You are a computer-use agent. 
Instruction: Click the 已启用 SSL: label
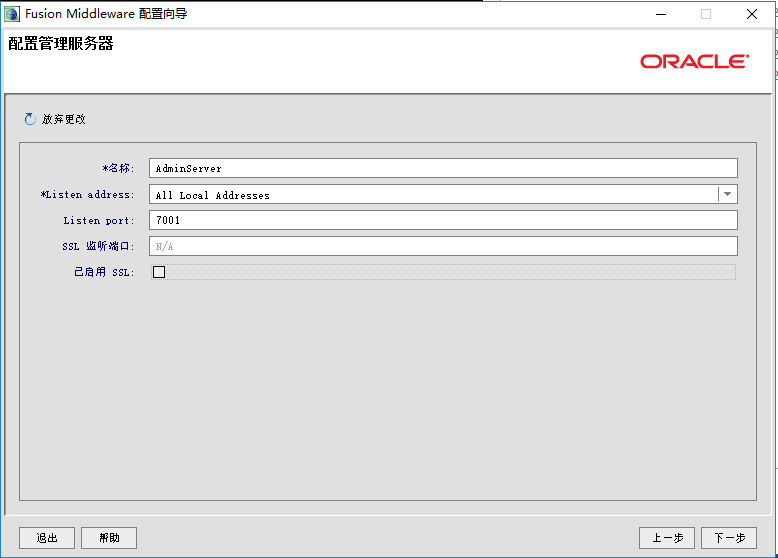tap(104, 272)
